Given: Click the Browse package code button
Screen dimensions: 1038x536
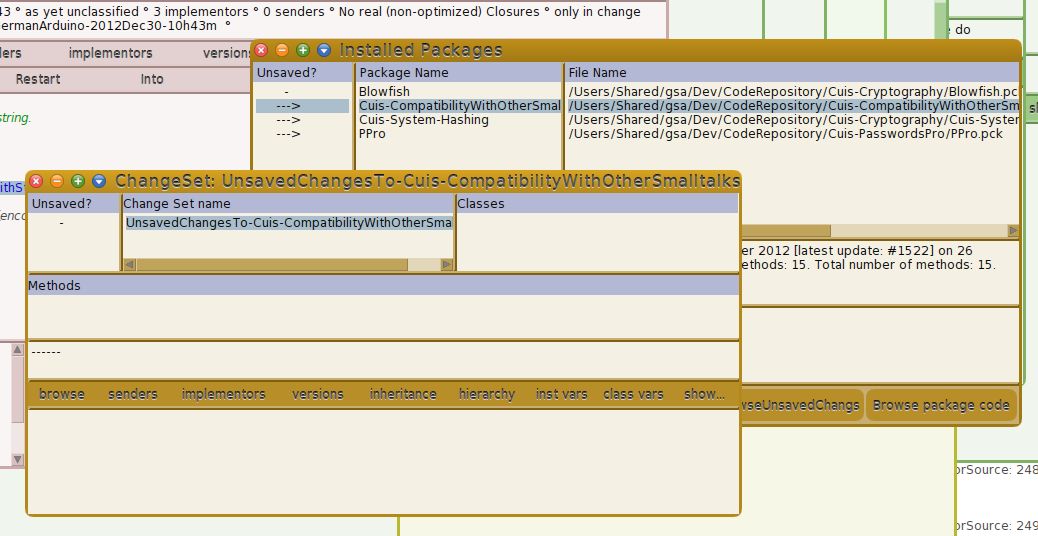Looking at the screenshot, I should pyautogui.click(x=941, y=406).
